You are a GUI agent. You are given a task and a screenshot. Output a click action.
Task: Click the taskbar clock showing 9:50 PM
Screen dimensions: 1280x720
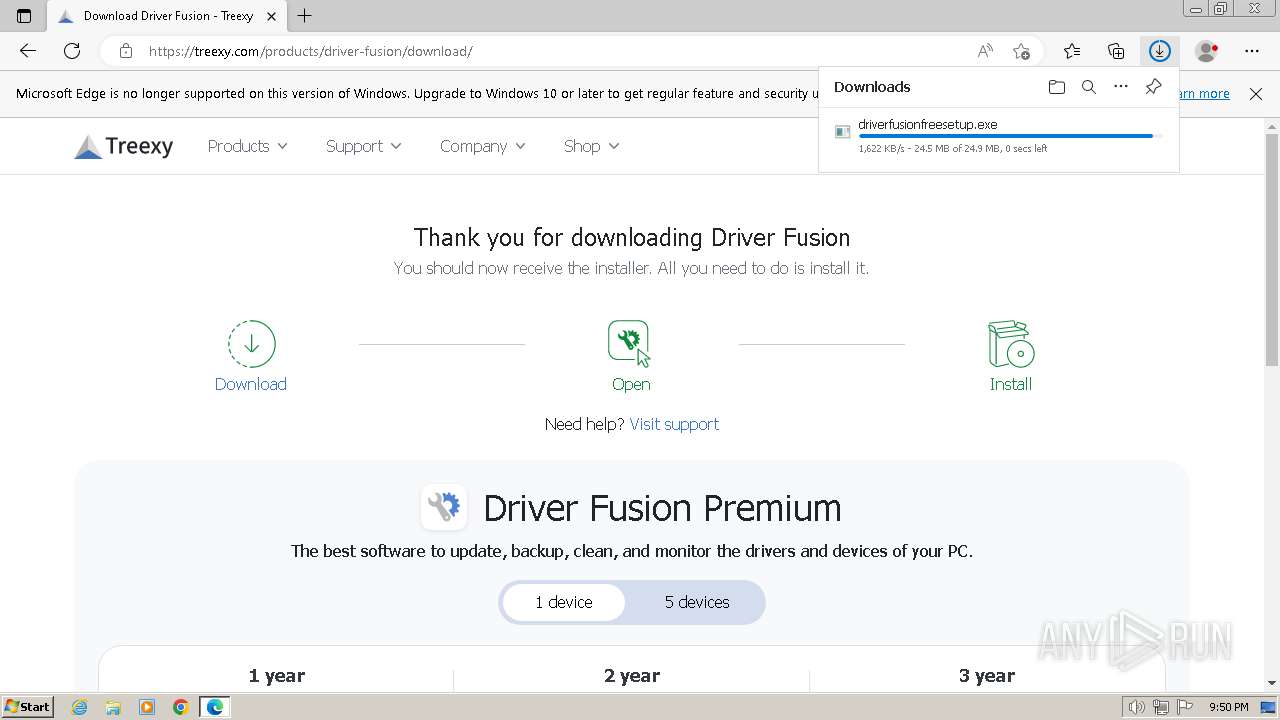pos(1228,707)
